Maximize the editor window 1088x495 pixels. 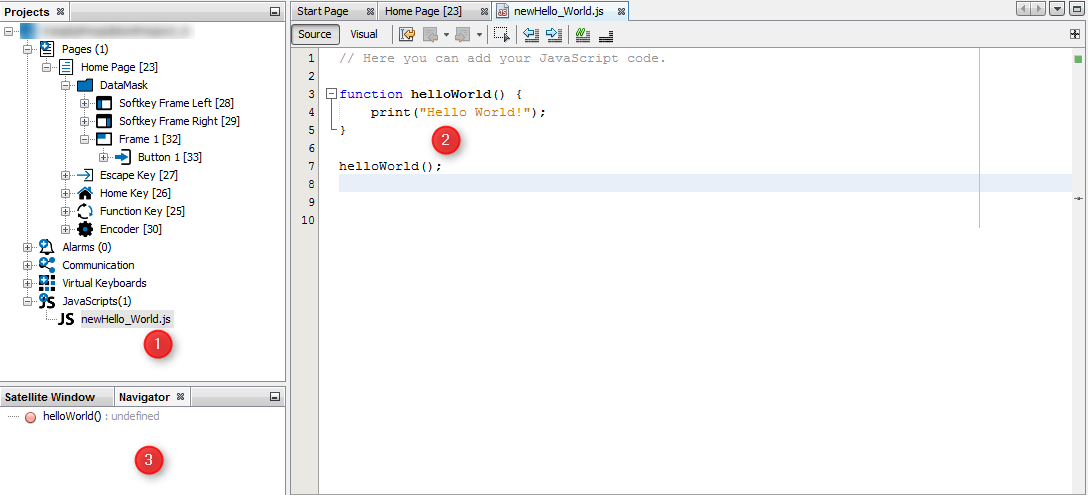pyautogui.click(x=1075, y=9)
